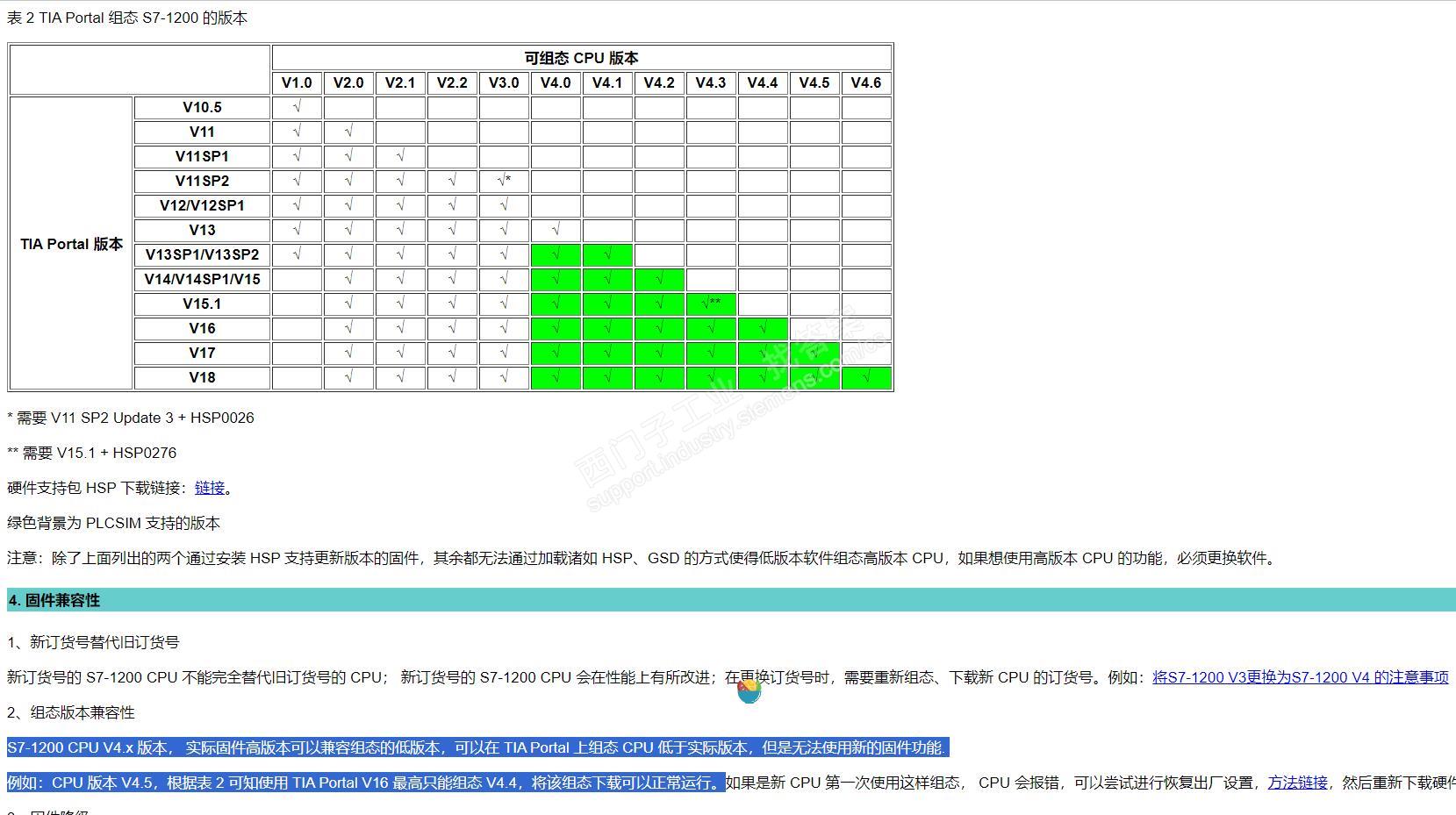Click the round colorful floating icon on the page

(749, 691)
